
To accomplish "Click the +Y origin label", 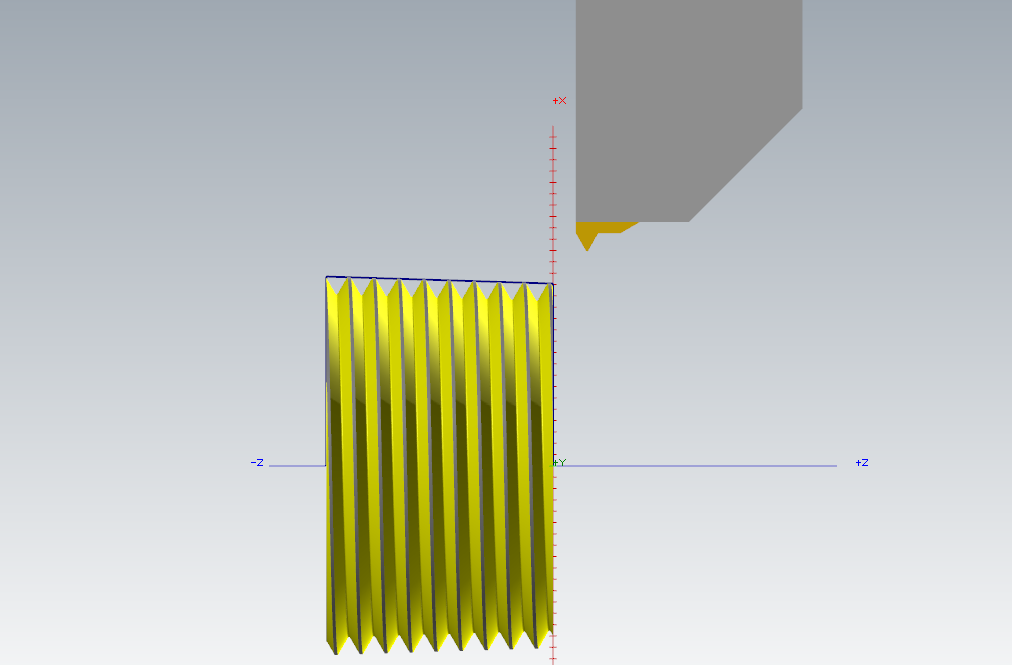I will pos(560,463).
